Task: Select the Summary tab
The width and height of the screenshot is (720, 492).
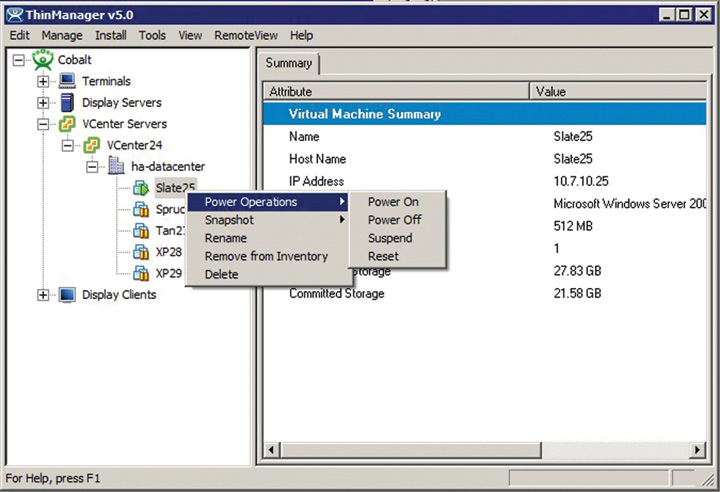Action: pyautogui.click(x=288, y=63)
